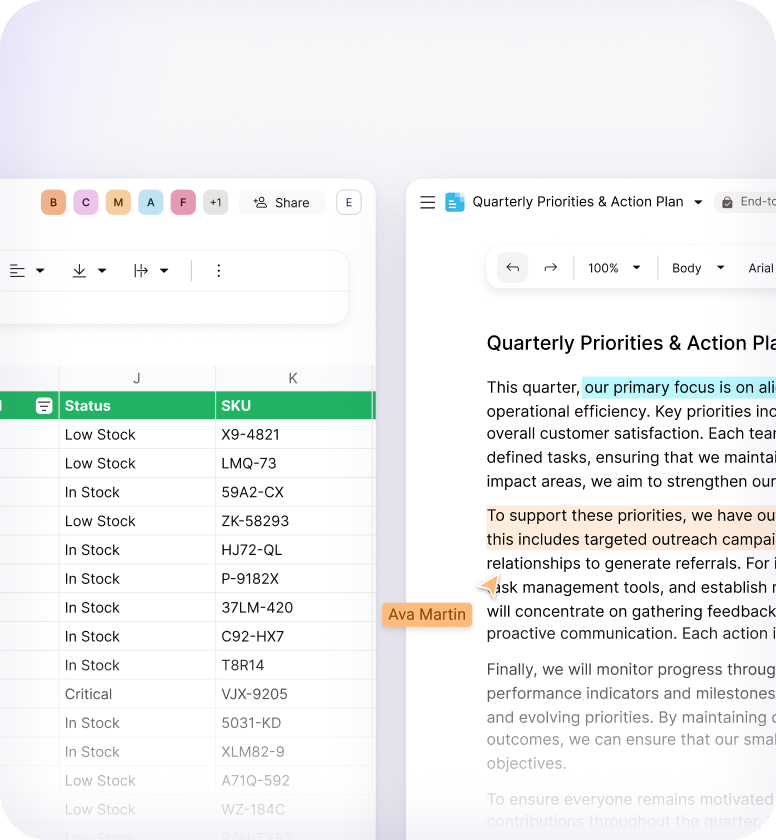The width and height of the screenshot is (776, 840).
Task: Expand the document title dropdown arrow
Action: coord(698,202)
